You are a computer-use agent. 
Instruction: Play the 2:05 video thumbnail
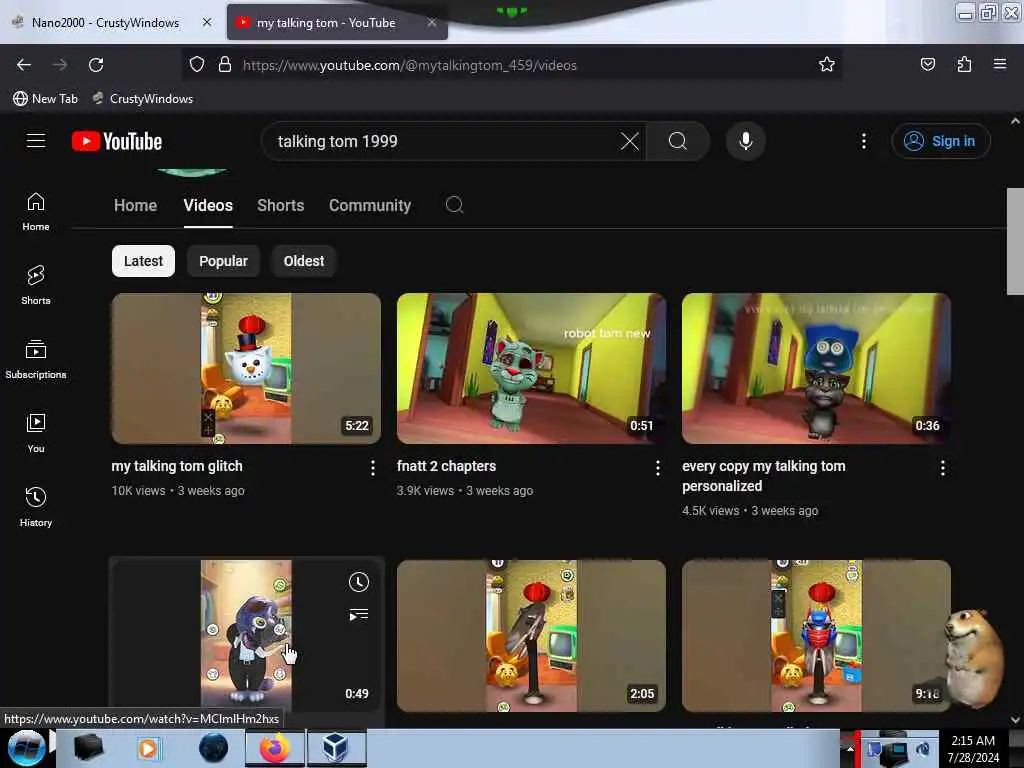tap(531, 636)
